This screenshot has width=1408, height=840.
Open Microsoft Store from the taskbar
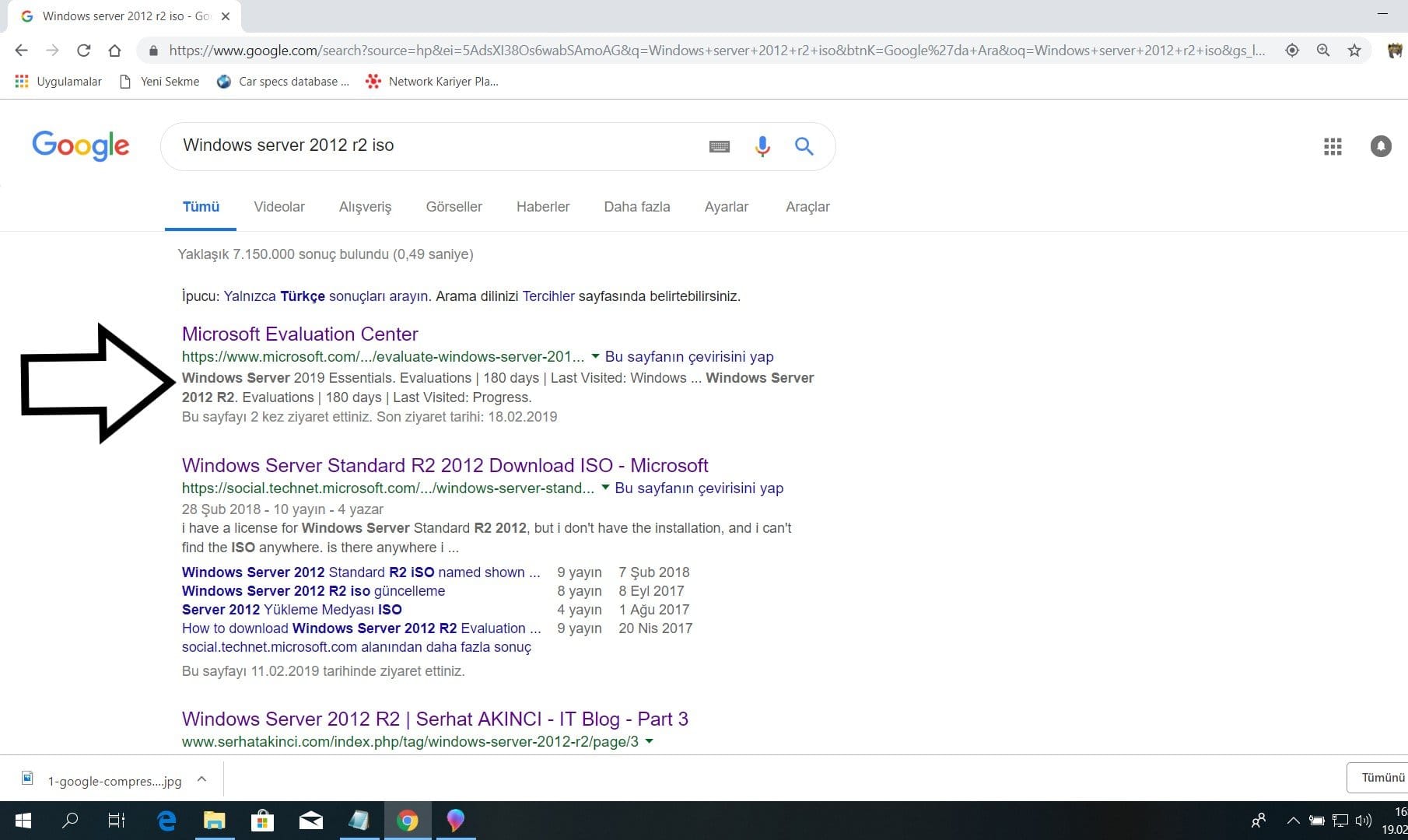pos(263,821)
